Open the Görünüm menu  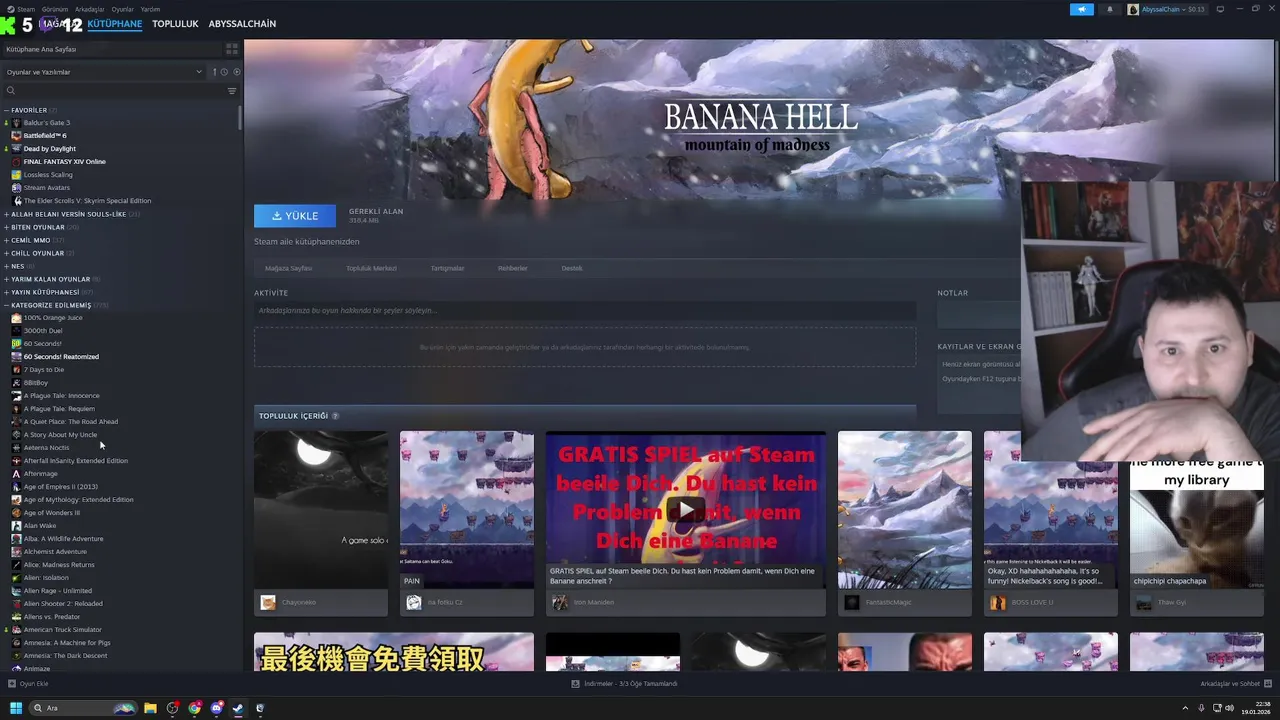click(55, 9)
